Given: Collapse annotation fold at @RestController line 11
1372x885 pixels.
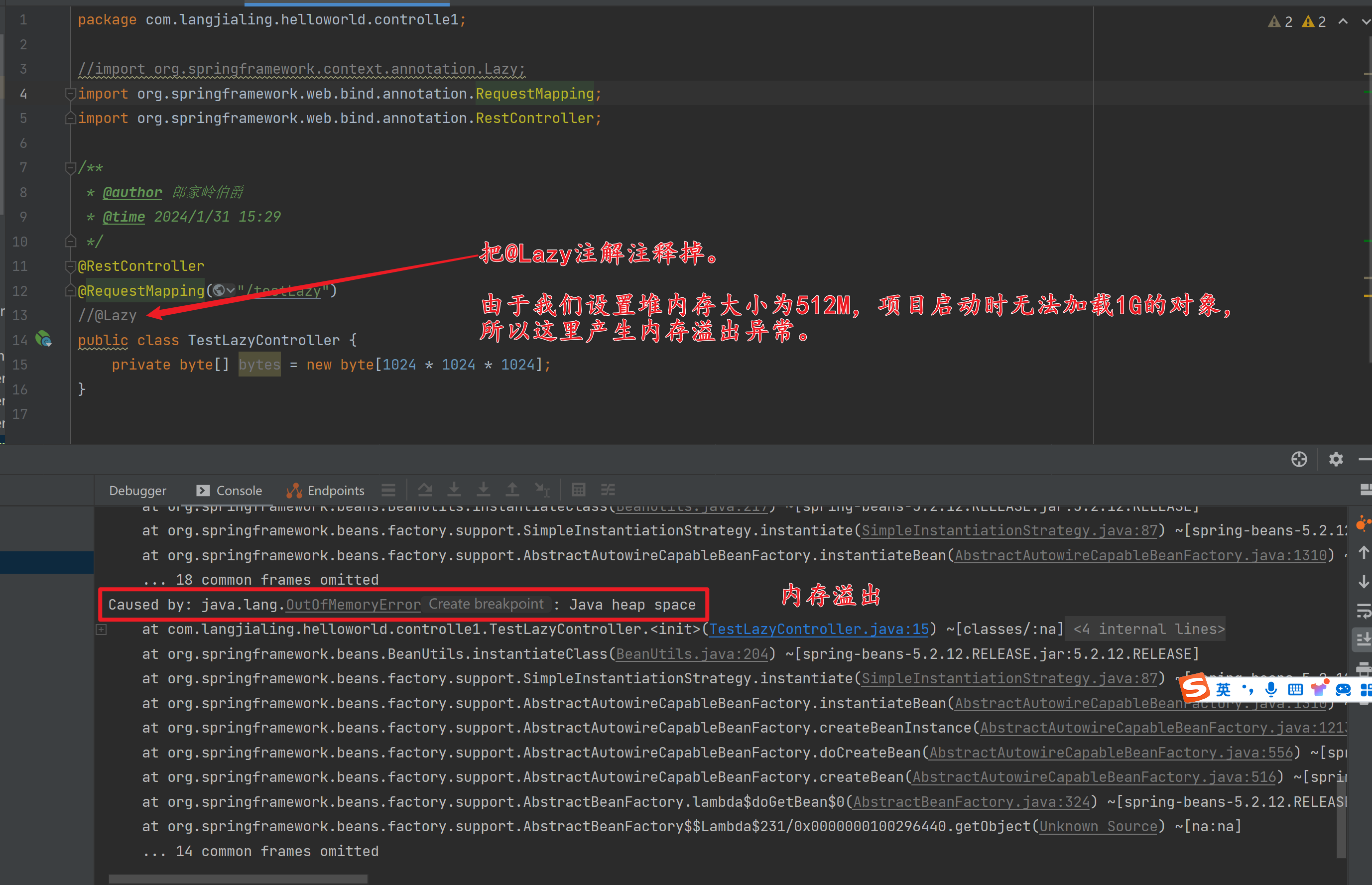Looking at the screenshot, I should [70, 266].
